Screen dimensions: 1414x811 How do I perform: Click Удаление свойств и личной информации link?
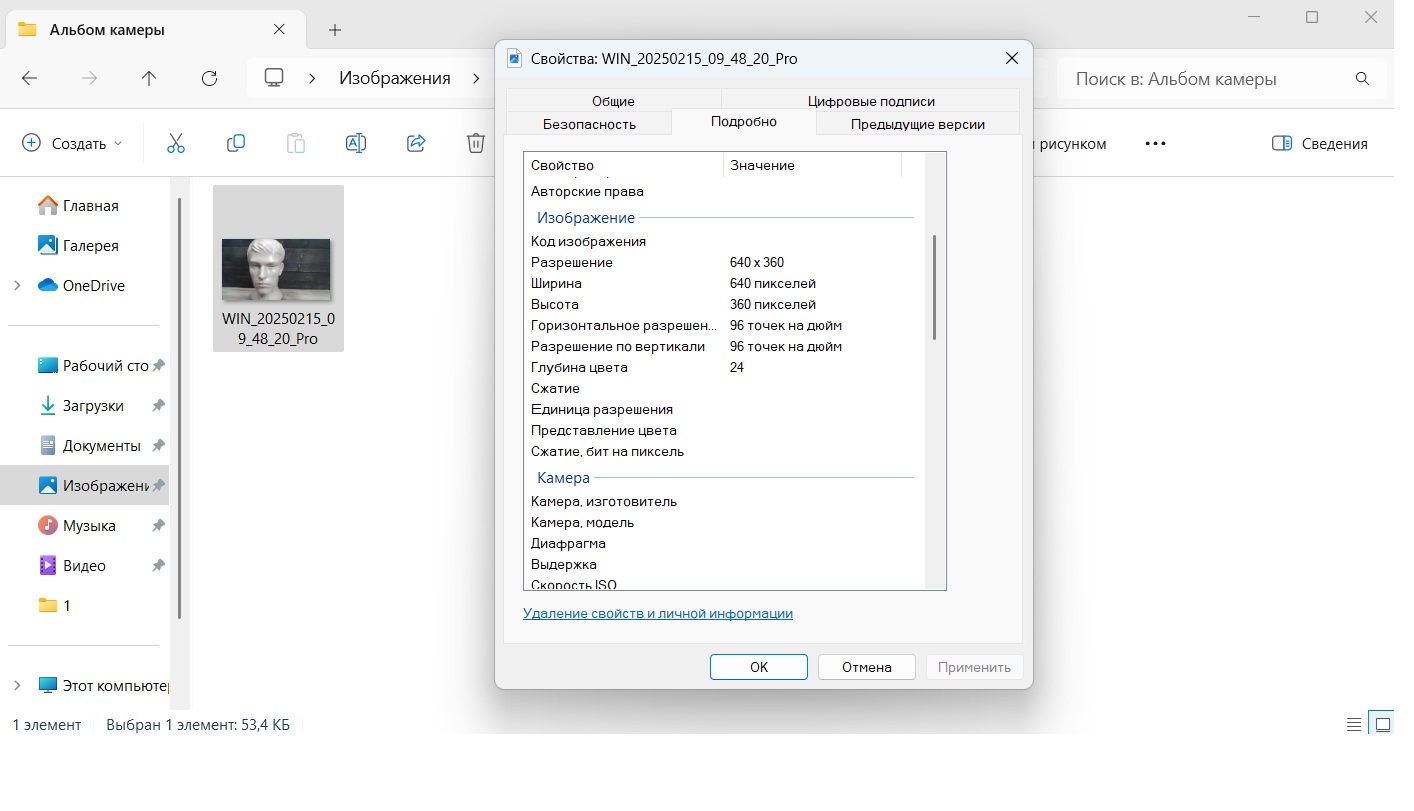(x=658, y=613)
